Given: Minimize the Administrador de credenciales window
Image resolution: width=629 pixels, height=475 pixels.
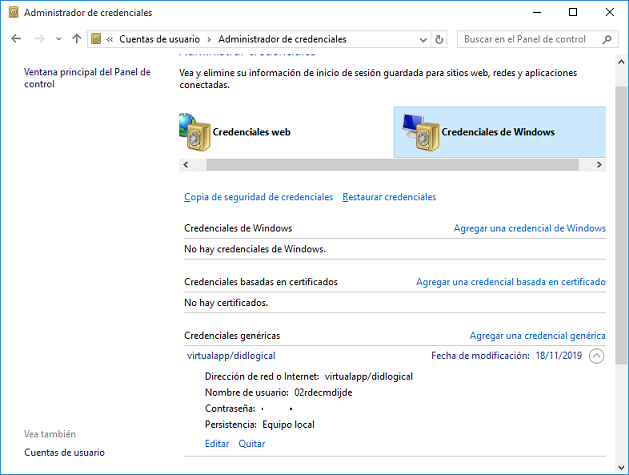Looking at the screenshot, I should (537, 12).
